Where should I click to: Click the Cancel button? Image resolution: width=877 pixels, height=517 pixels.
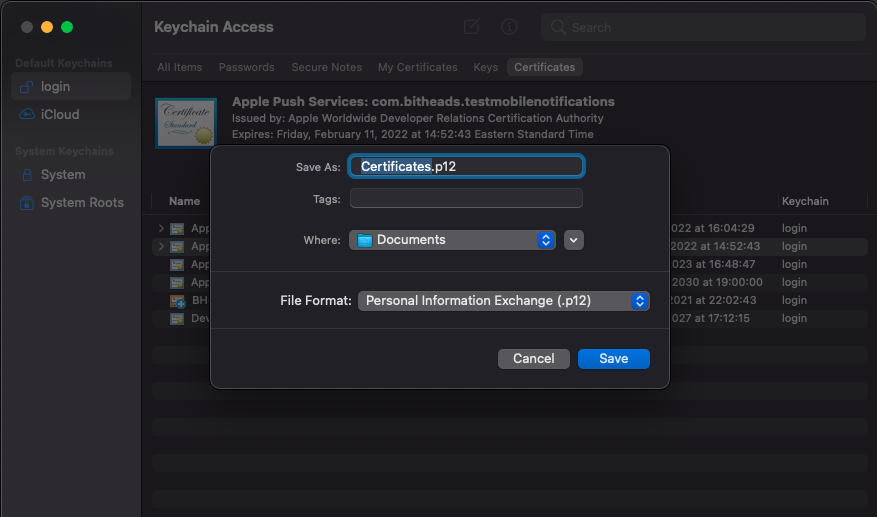point(534,359)
